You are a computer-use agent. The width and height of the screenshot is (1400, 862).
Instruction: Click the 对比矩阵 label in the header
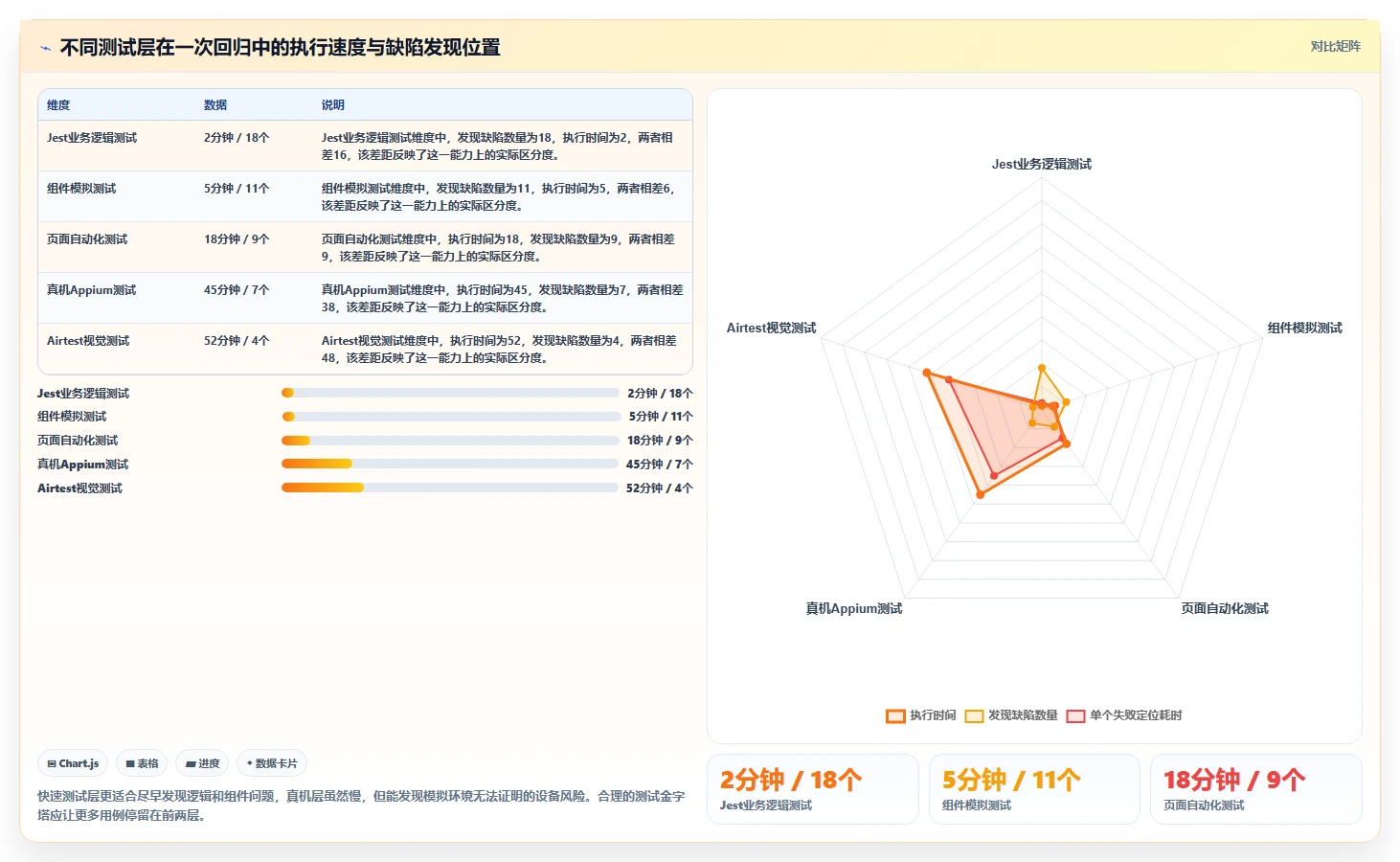click(1335, 47)
